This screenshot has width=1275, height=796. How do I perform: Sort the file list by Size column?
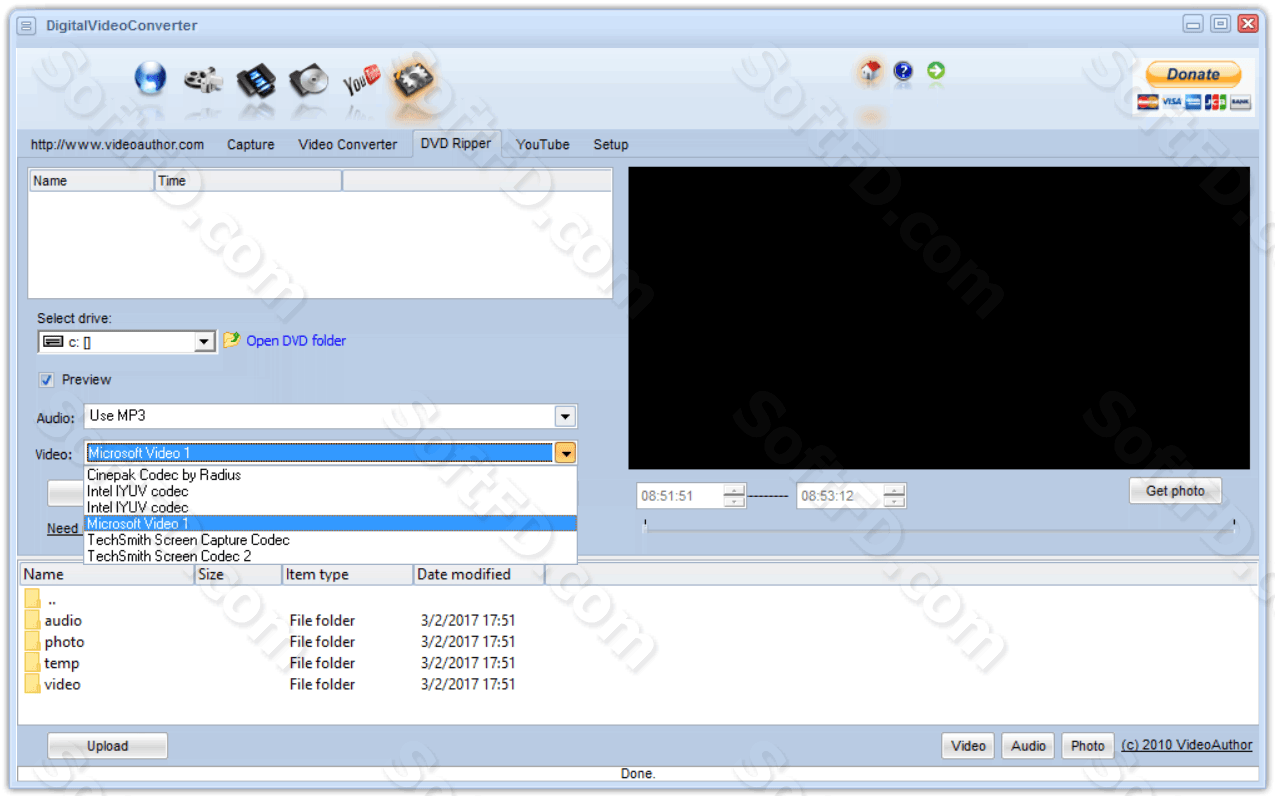[238, 575]
